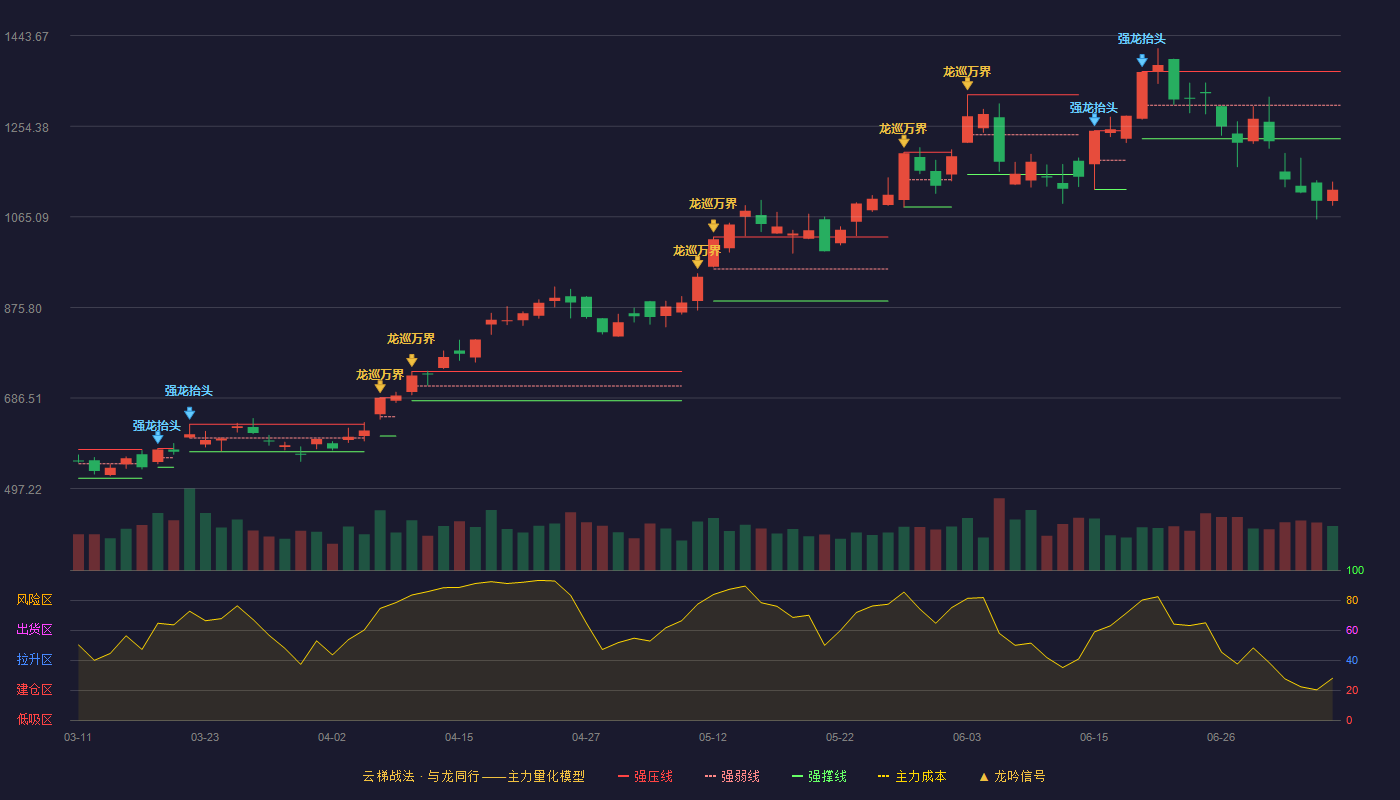1400x800 pixels.
Task: Click the 05-22 date label
Action: pos(840,737)
